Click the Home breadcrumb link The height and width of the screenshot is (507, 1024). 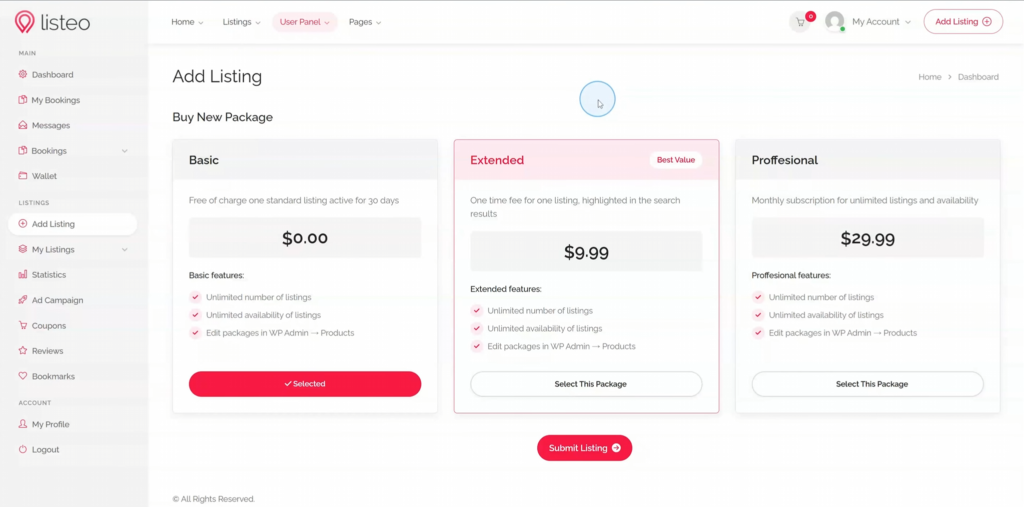click(929, 77)
